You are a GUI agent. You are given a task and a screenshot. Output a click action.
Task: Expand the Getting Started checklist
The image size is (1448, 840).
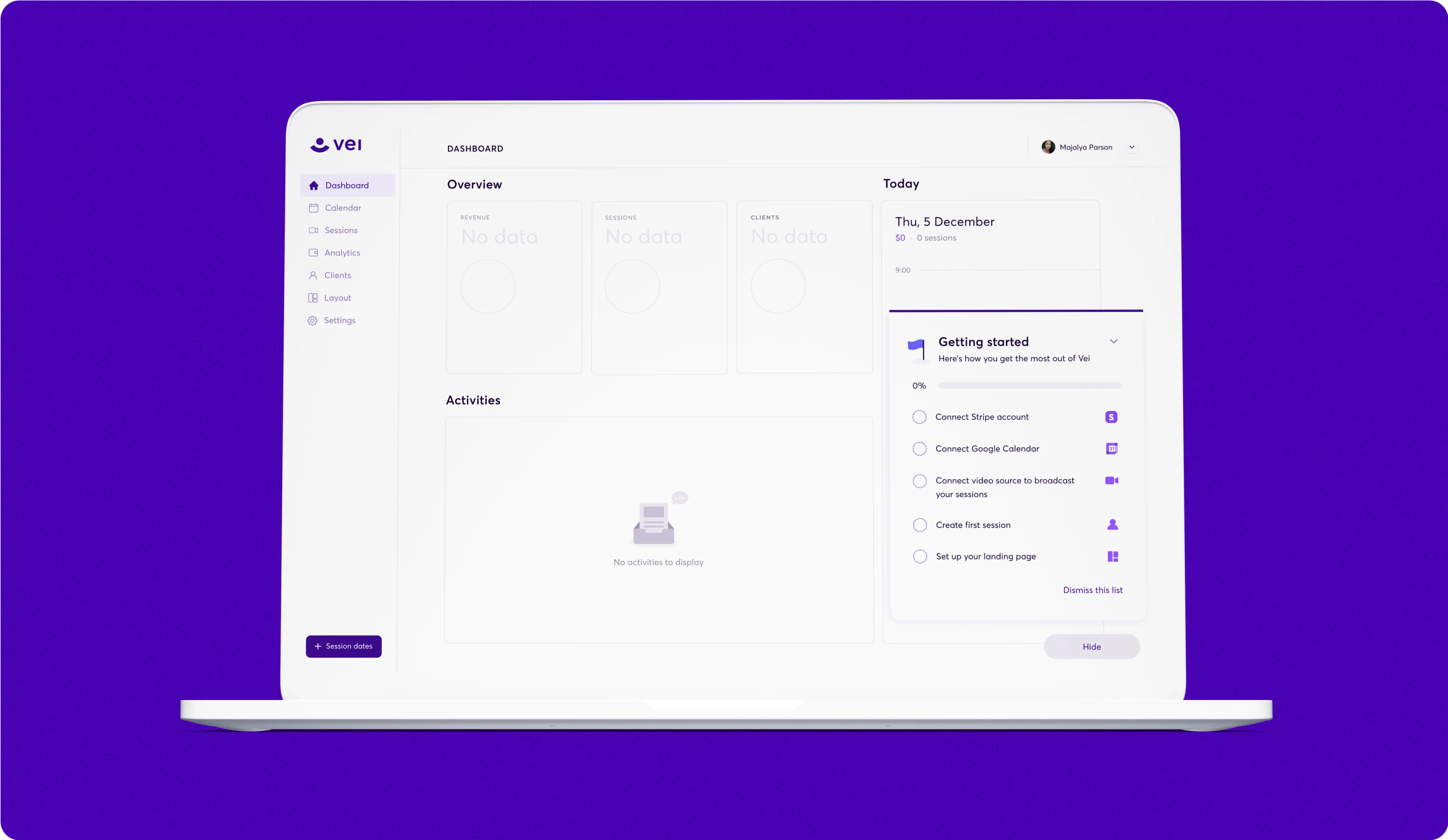click(x=1113, y=341)
